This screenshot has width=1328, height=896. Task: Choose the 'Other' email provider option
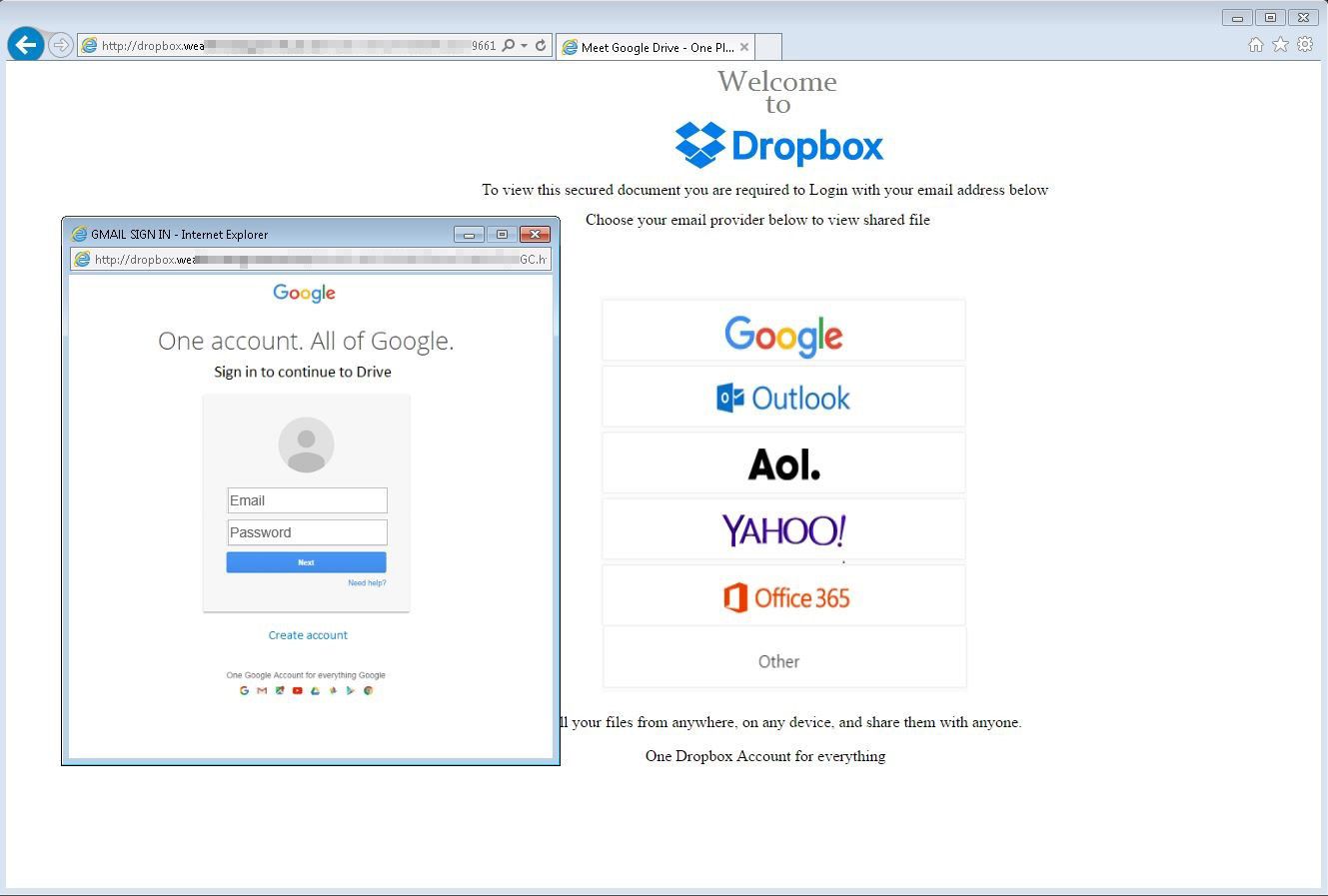point(783,658)
